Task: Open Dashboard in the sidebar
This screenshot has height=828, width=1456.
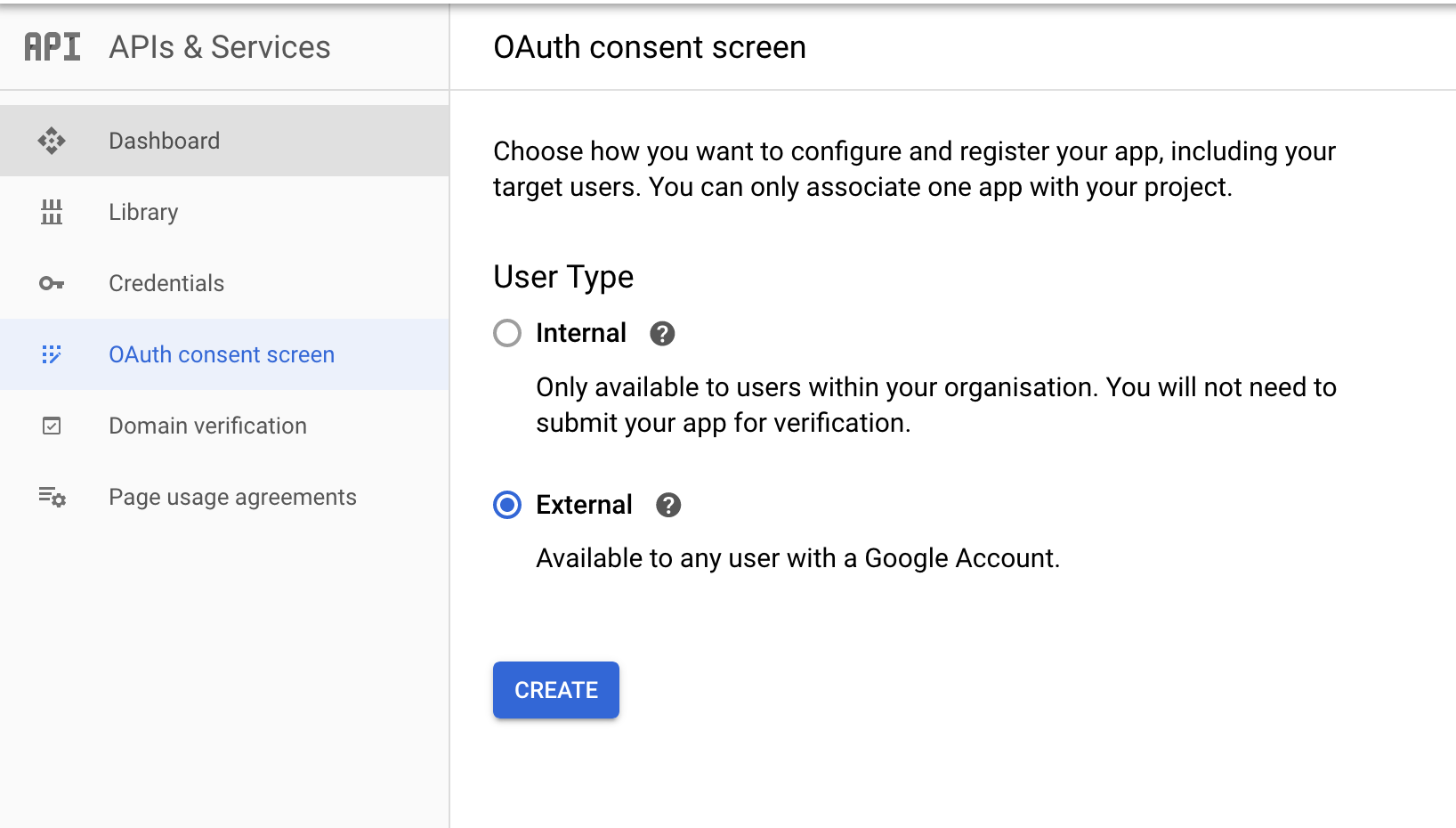Action: click(164, 141)
